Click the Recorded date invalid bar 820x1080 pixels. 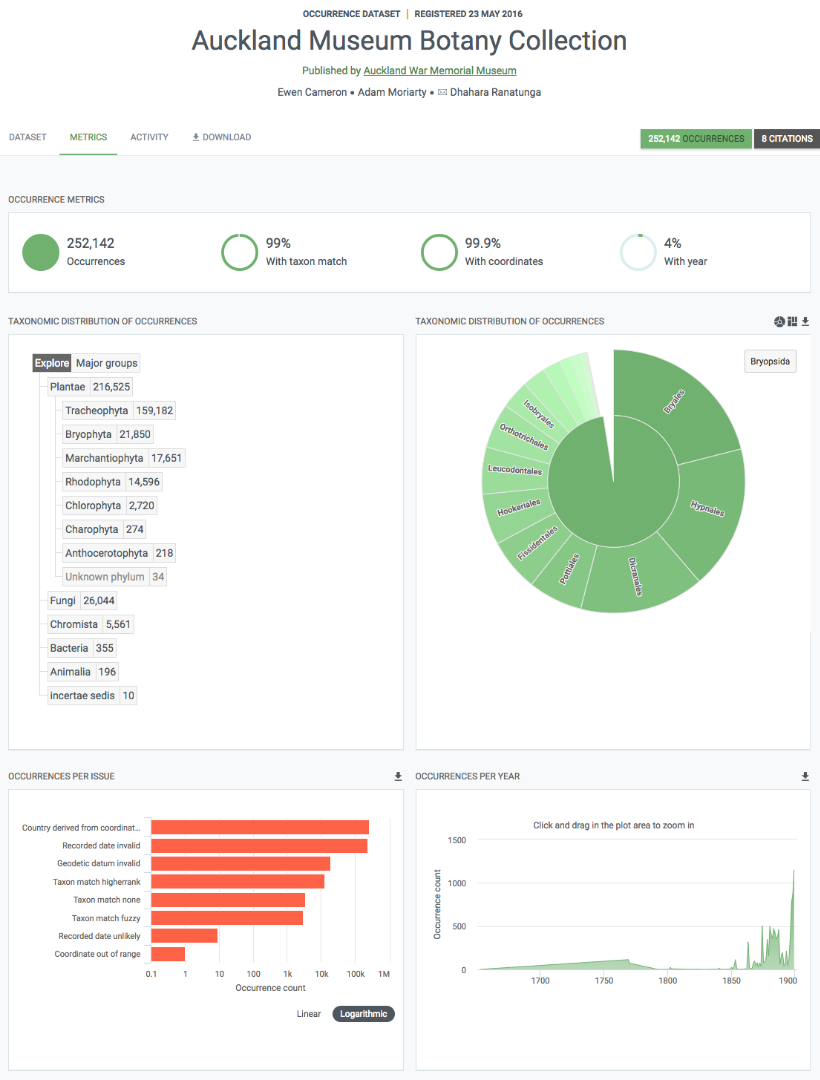coord(259,846)
